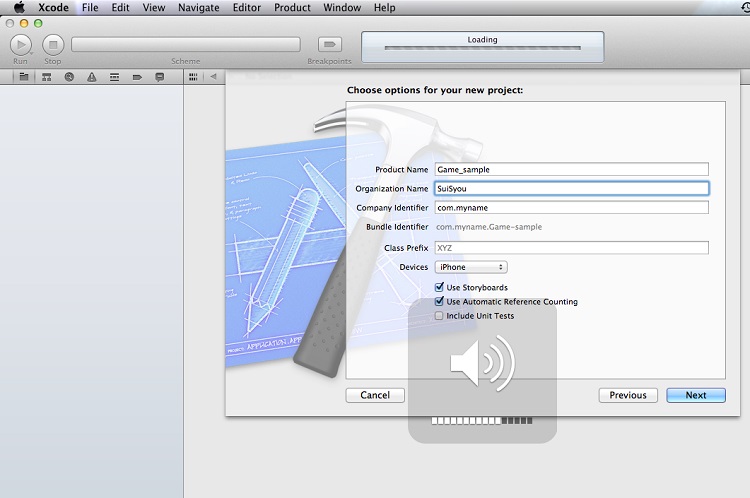The width and height of the screenshot is (750, 498).
Task: Click the yellow minimize window button
Action: click(x=24, y=23)
